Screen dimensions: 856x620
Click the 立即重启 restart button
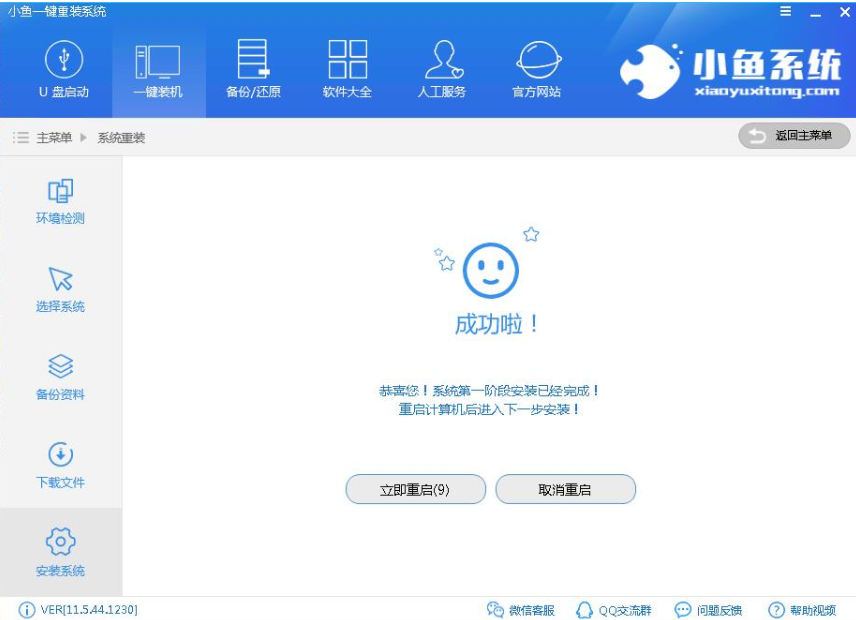coord(416,489)
